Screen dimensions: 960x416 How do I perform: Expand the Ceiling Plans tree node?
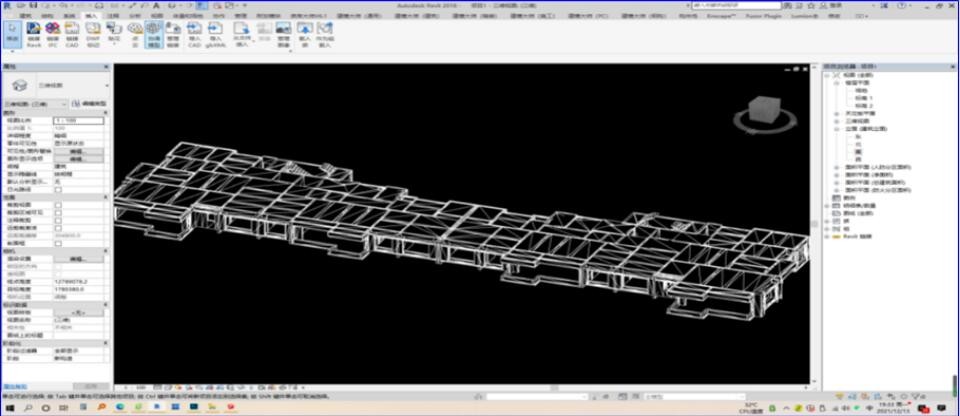(x=836, y=113)
